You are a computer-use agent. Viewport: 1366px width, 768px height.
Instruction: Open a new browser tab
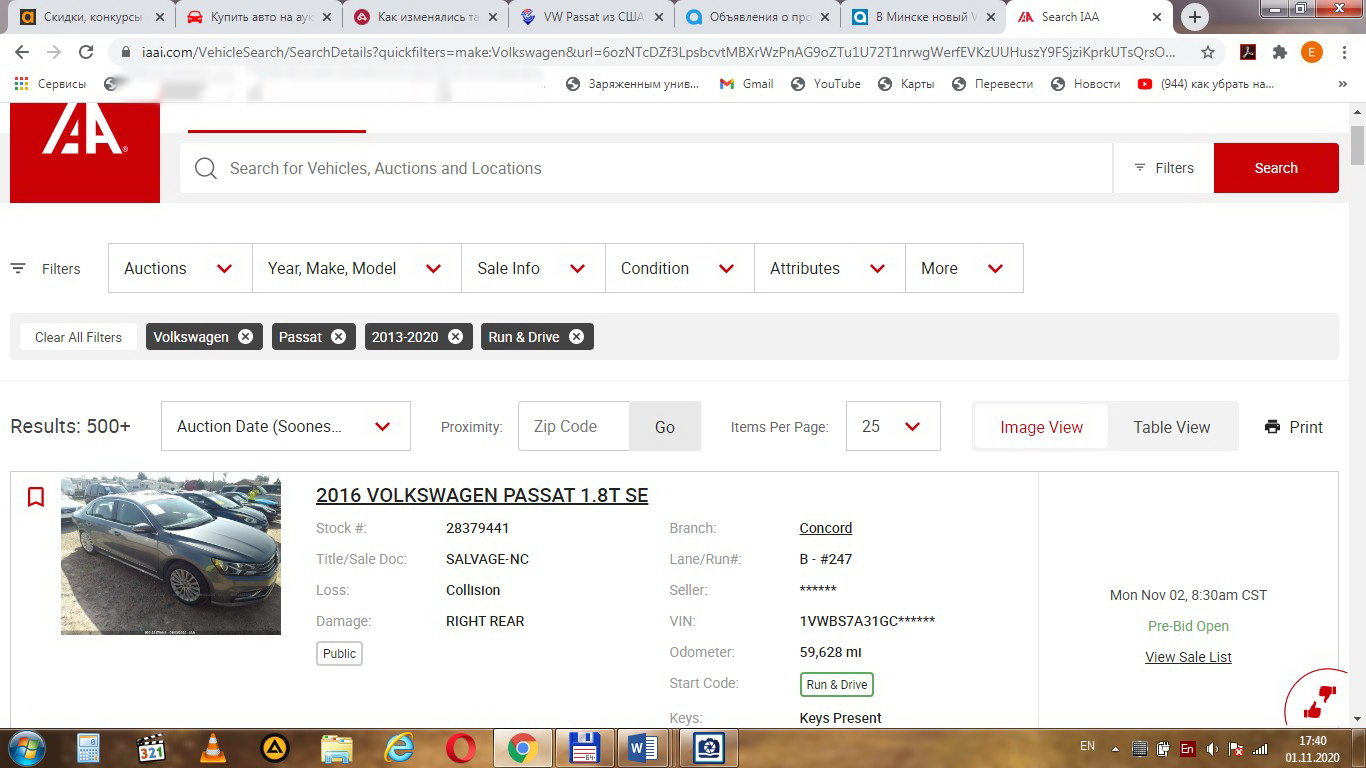tap(1194, 17)
